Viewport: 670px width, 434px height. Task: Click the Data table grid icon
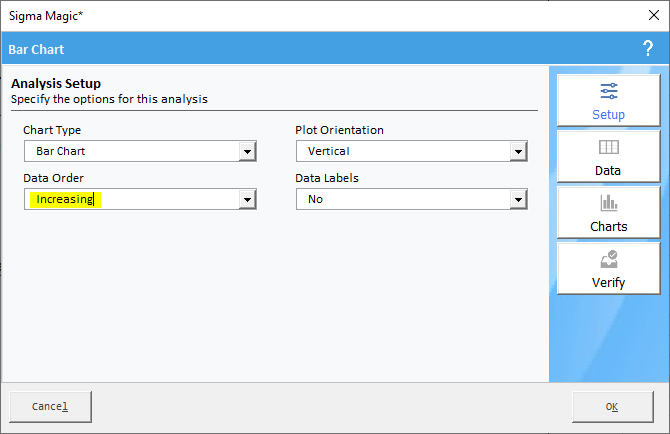coord(608,147)
